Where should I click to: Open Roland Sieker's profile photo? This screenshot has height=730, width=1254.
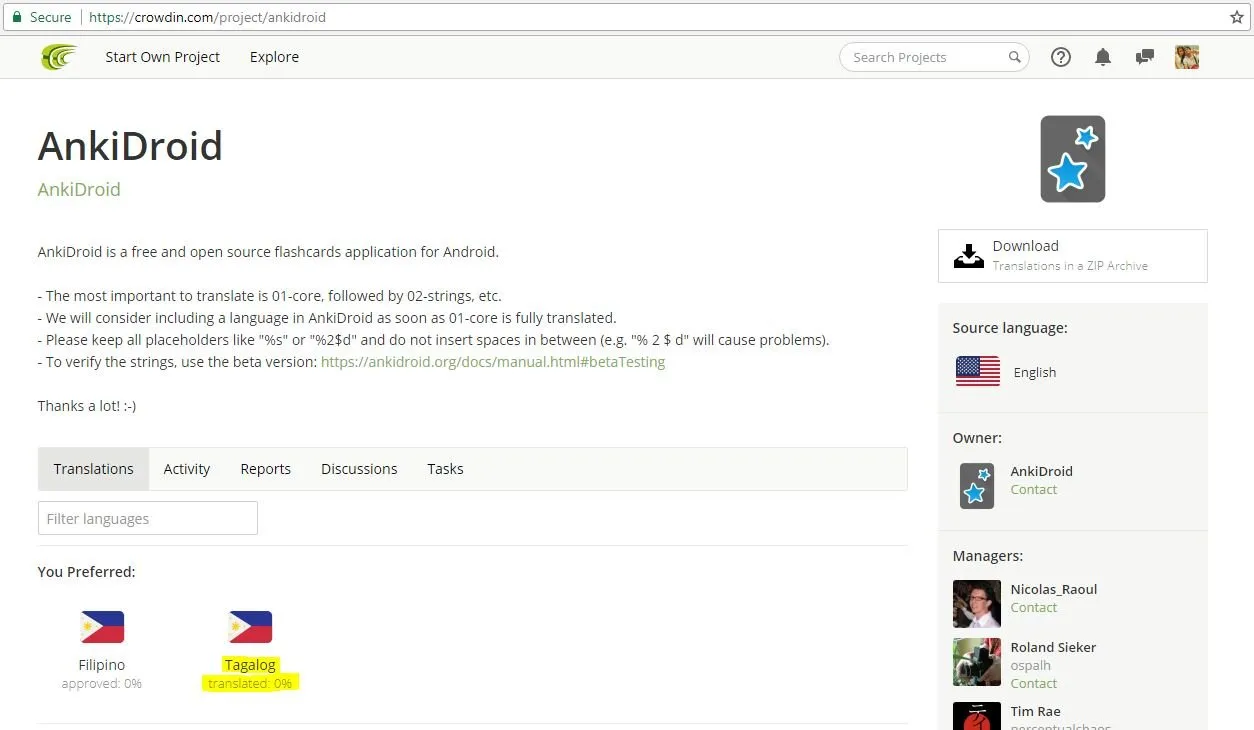977,662
